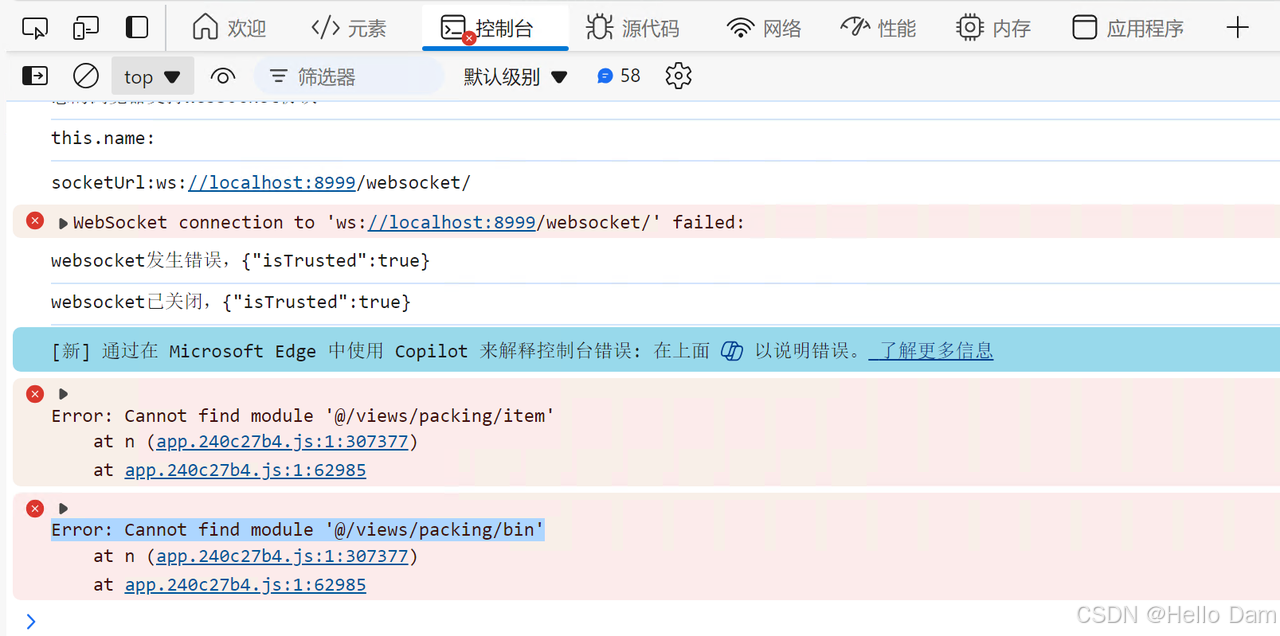This screenshot has height=636, width=1280.
Task: Open the top context dropdown
Action: coord(152,77)
